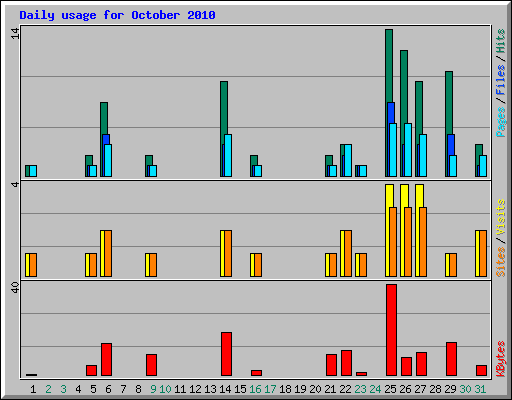Select the orange Sites bar for day 14
Viewport: 512px width, 400px height.
click(228, 253)
